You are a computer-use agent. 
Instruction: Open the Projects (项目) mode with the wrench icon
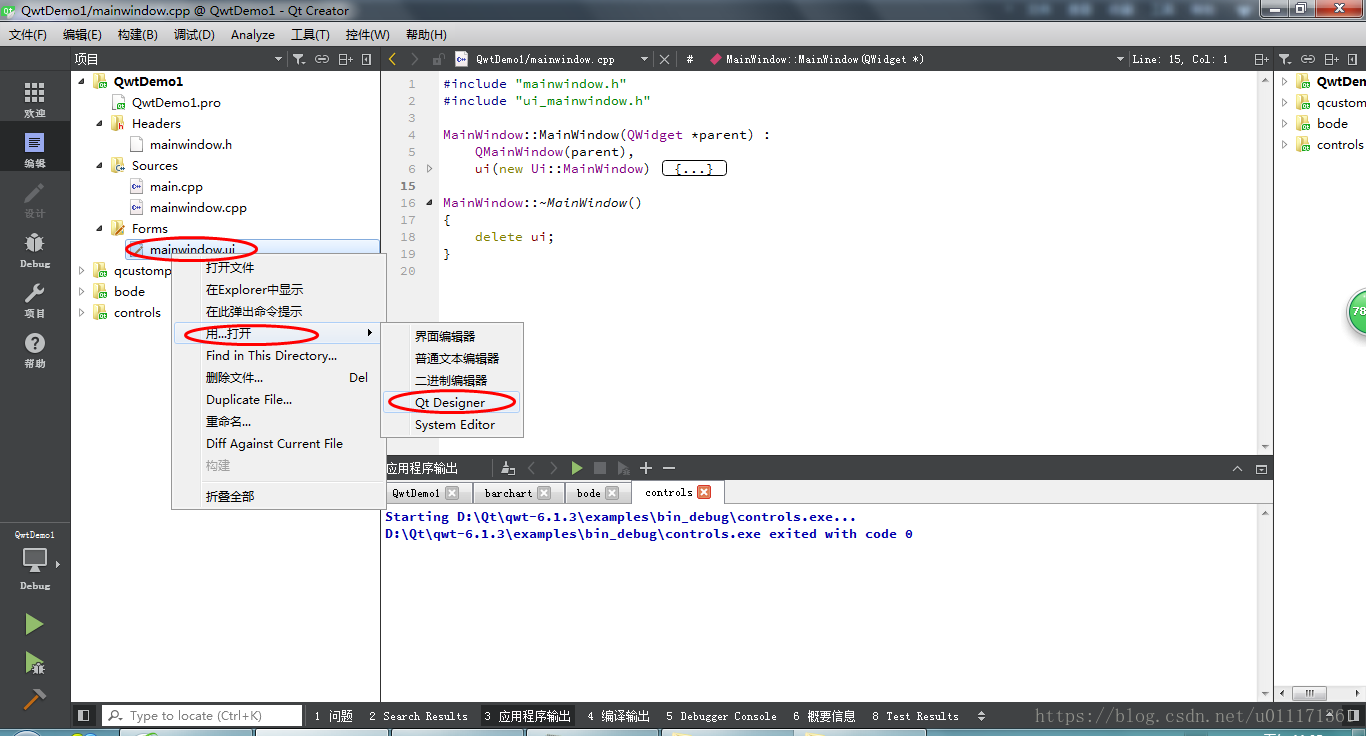(x=35, y=300)
